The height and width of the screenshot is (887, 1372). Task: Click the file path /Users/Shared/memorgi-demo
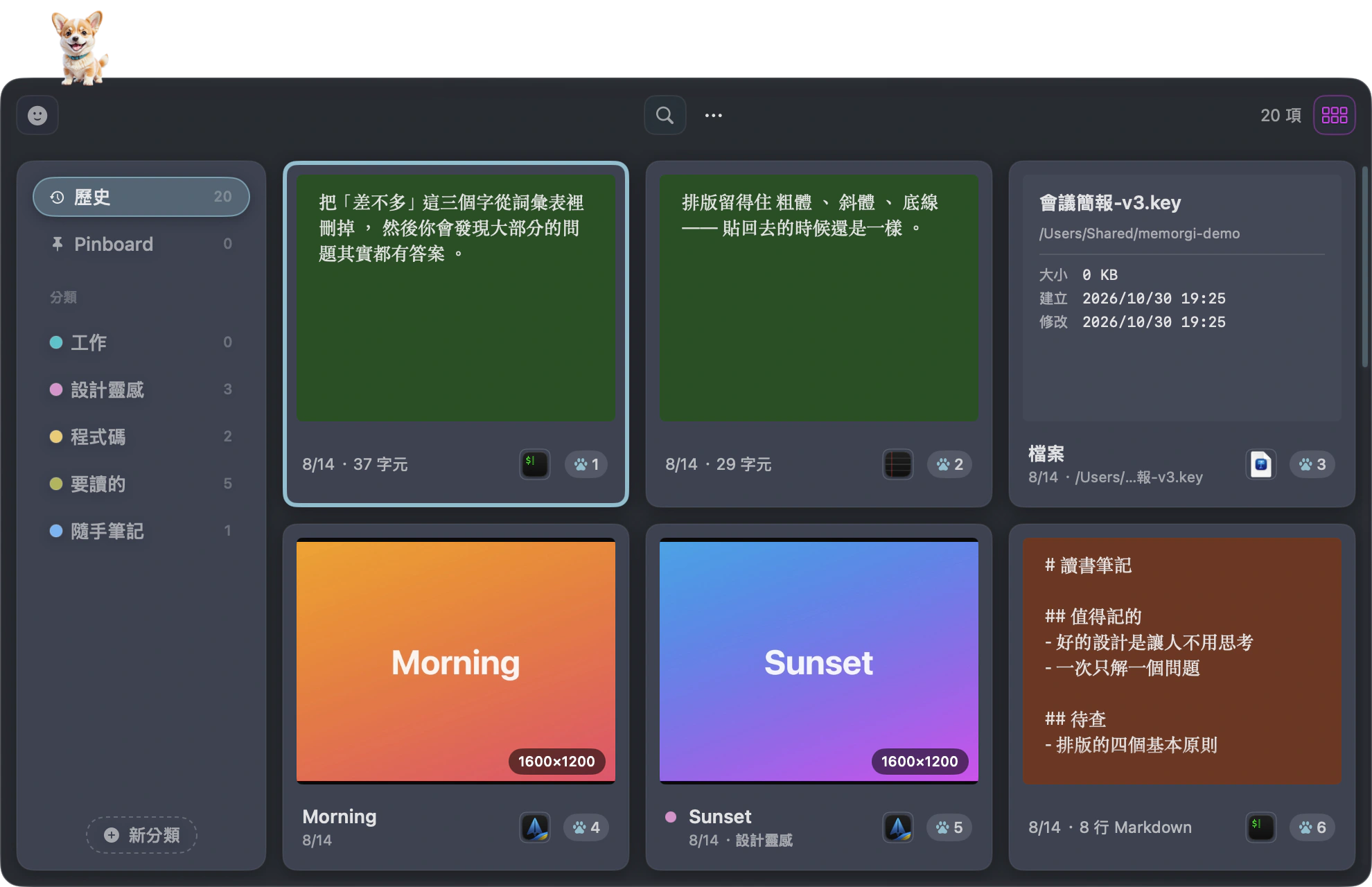click(x=1139, y=234)
